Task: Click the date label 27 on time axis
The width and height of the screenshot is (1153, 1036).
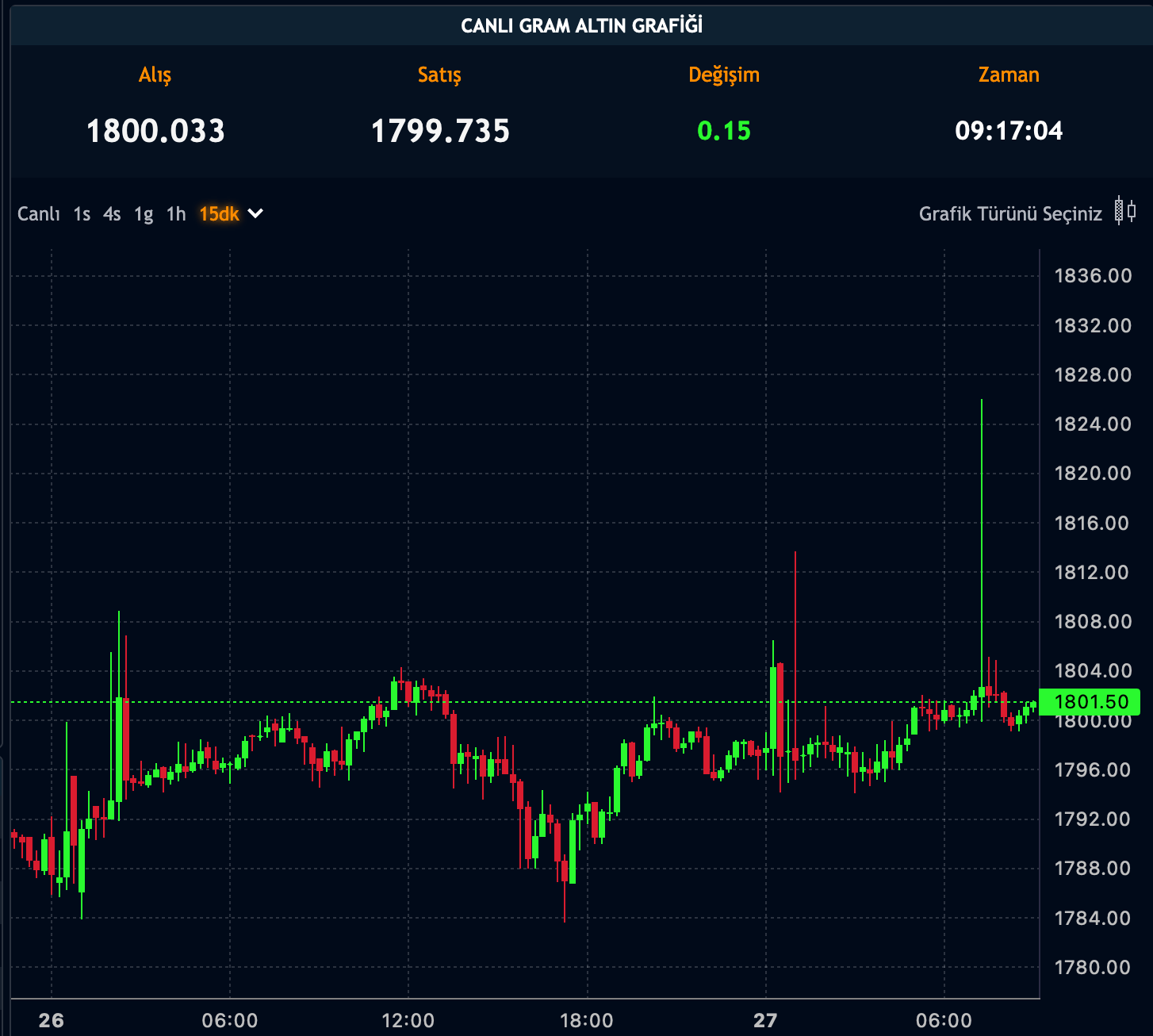Action: [765, 1020]
